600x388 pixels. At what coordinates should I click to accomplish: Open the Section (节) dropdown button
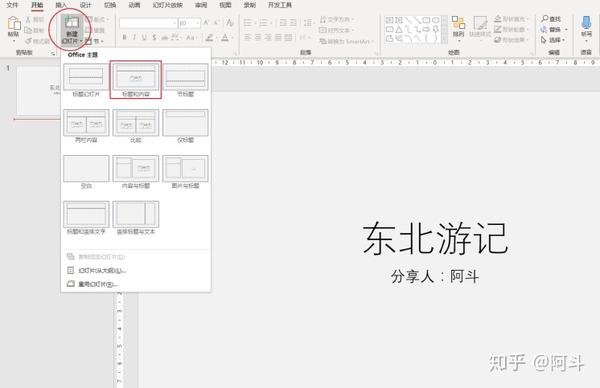(x=95, y=41)
